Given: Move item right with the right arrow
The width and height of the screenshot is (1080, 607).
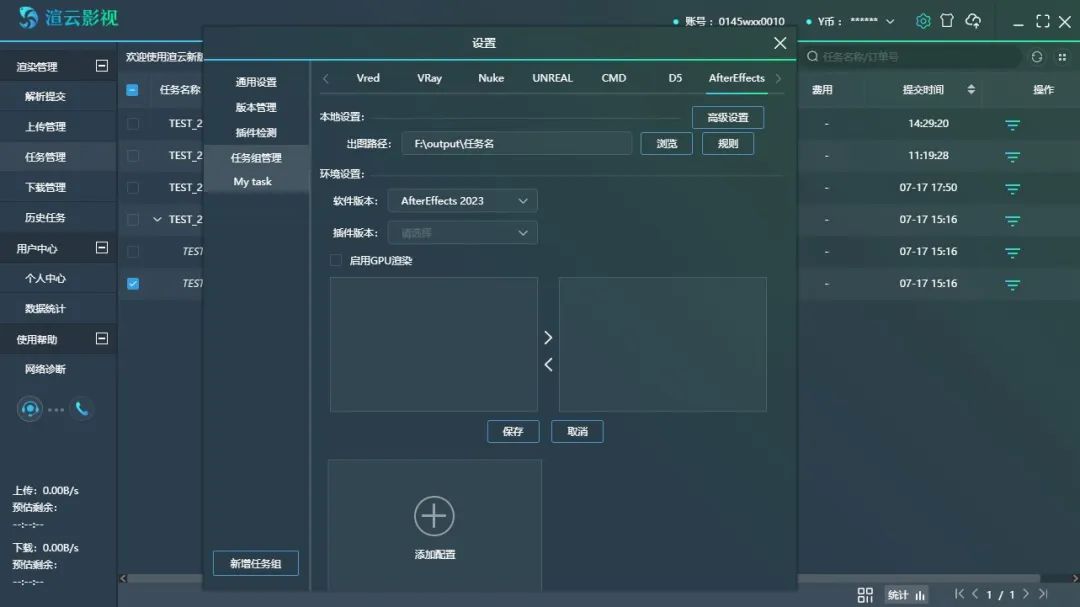Looking at the screenshot, I should pyautogui.click(x=548, y=338).
